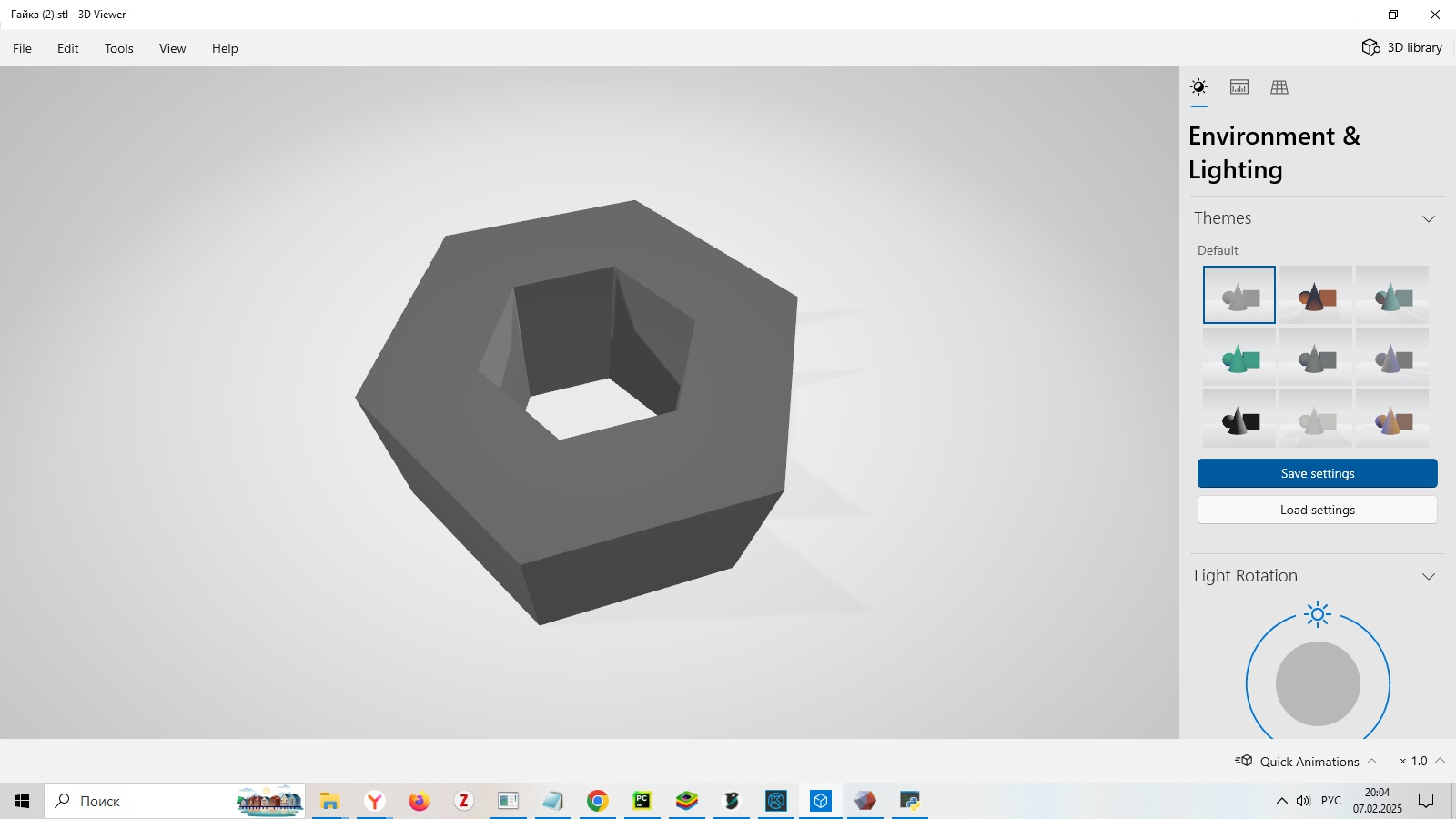Open File Explorer from the taskbar
Viewport: 1456px width, 819px height.
(329, 801)
